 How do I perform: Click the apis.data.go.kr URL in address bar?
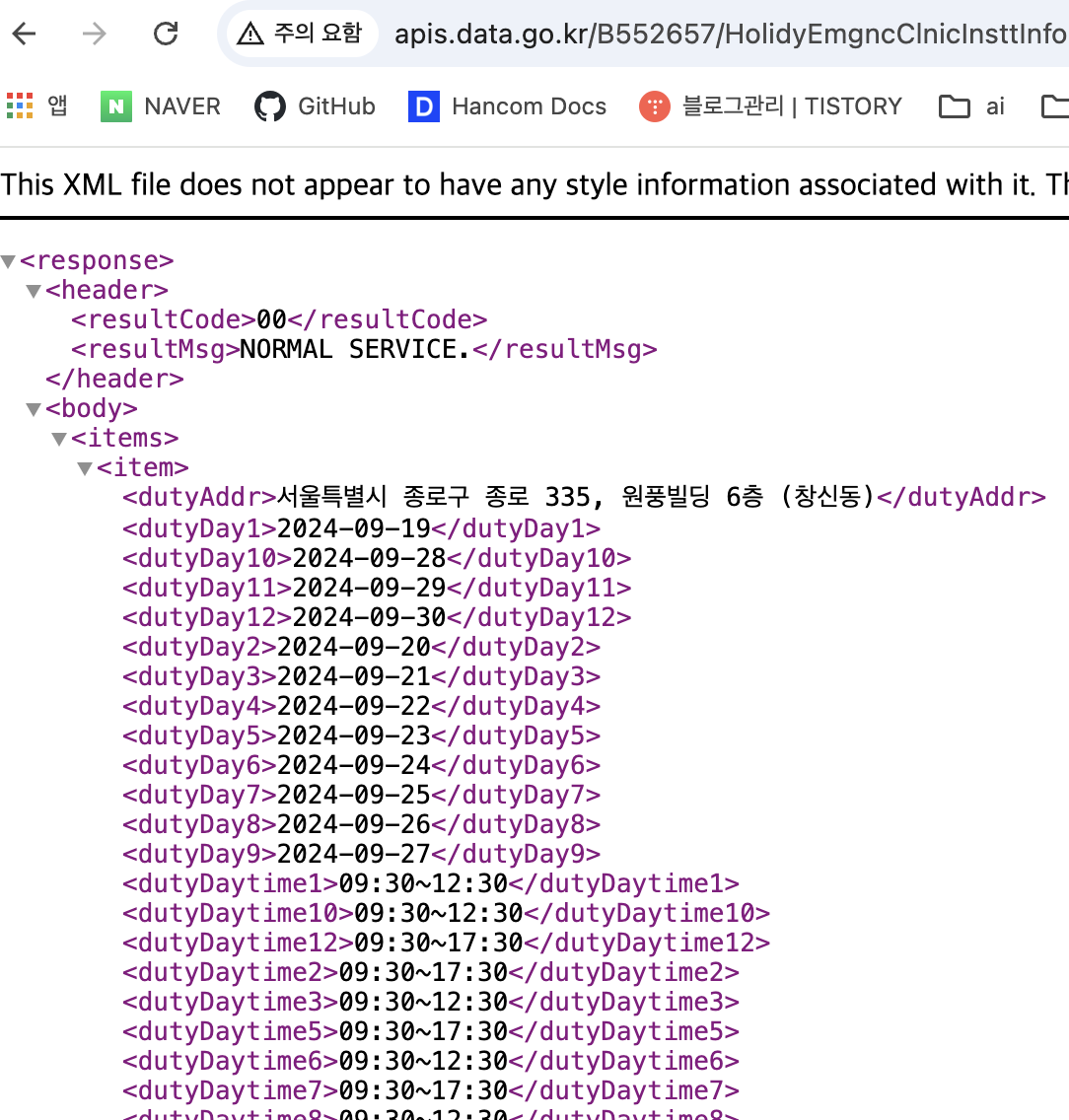(x=731, y=34)
